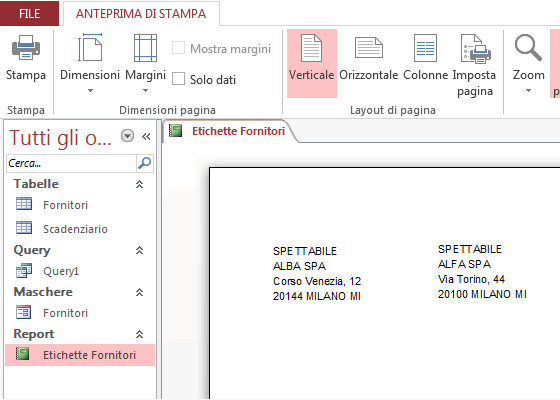Toggle the Mostra margini checkbox
Image resolution: width=560 pixels, height=400 pixels.
179,48
